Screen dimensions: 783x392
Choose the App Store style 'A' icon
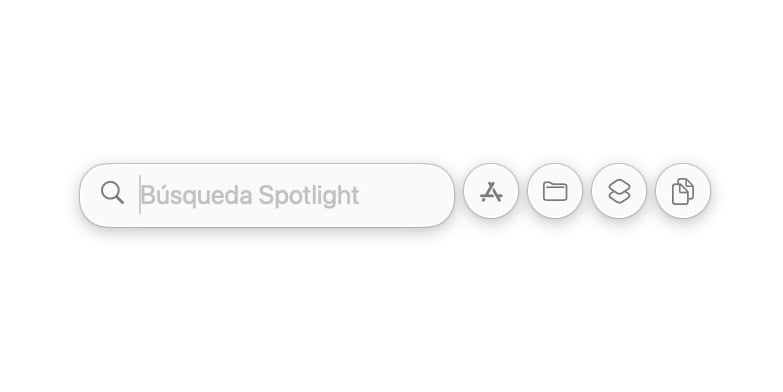click(490, 191)
